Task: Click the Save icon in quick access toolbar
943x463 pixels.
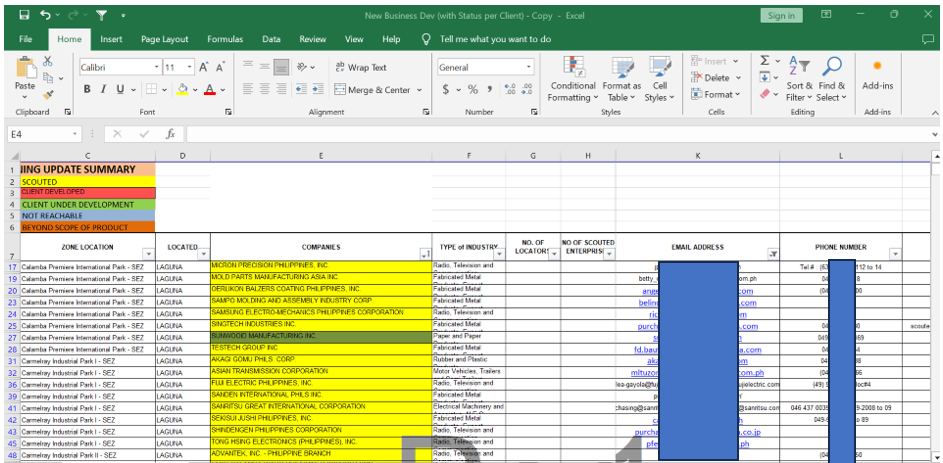Action: (x=24, y=16)
